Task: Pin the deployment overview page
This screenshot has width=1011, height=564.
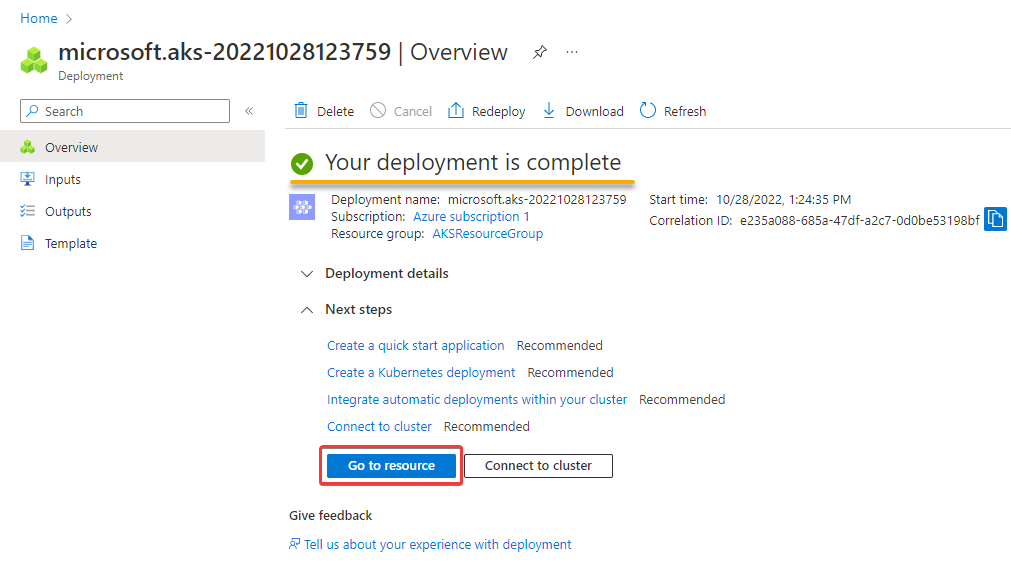Action: coord(540,52)
